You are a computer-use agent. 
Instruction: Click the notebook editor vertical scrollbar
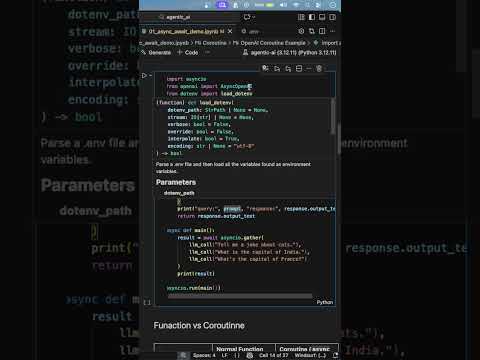click(339, 138)
